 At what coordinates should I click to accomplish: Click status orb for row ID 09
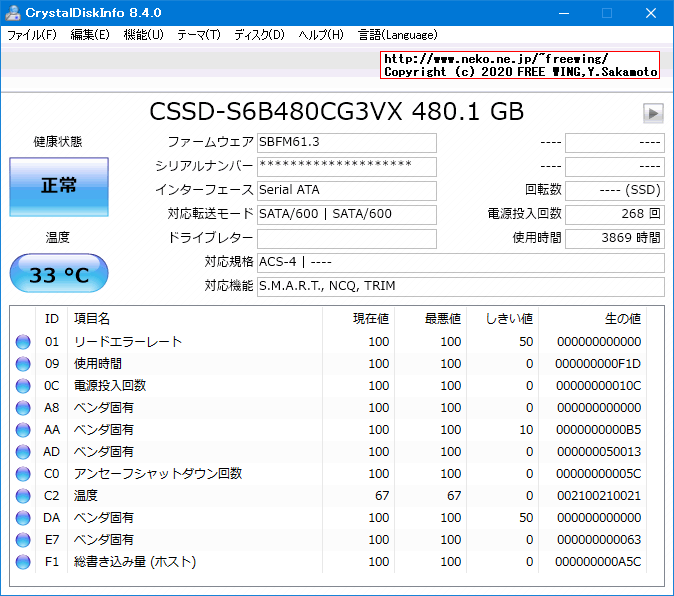tap(23, 364)
